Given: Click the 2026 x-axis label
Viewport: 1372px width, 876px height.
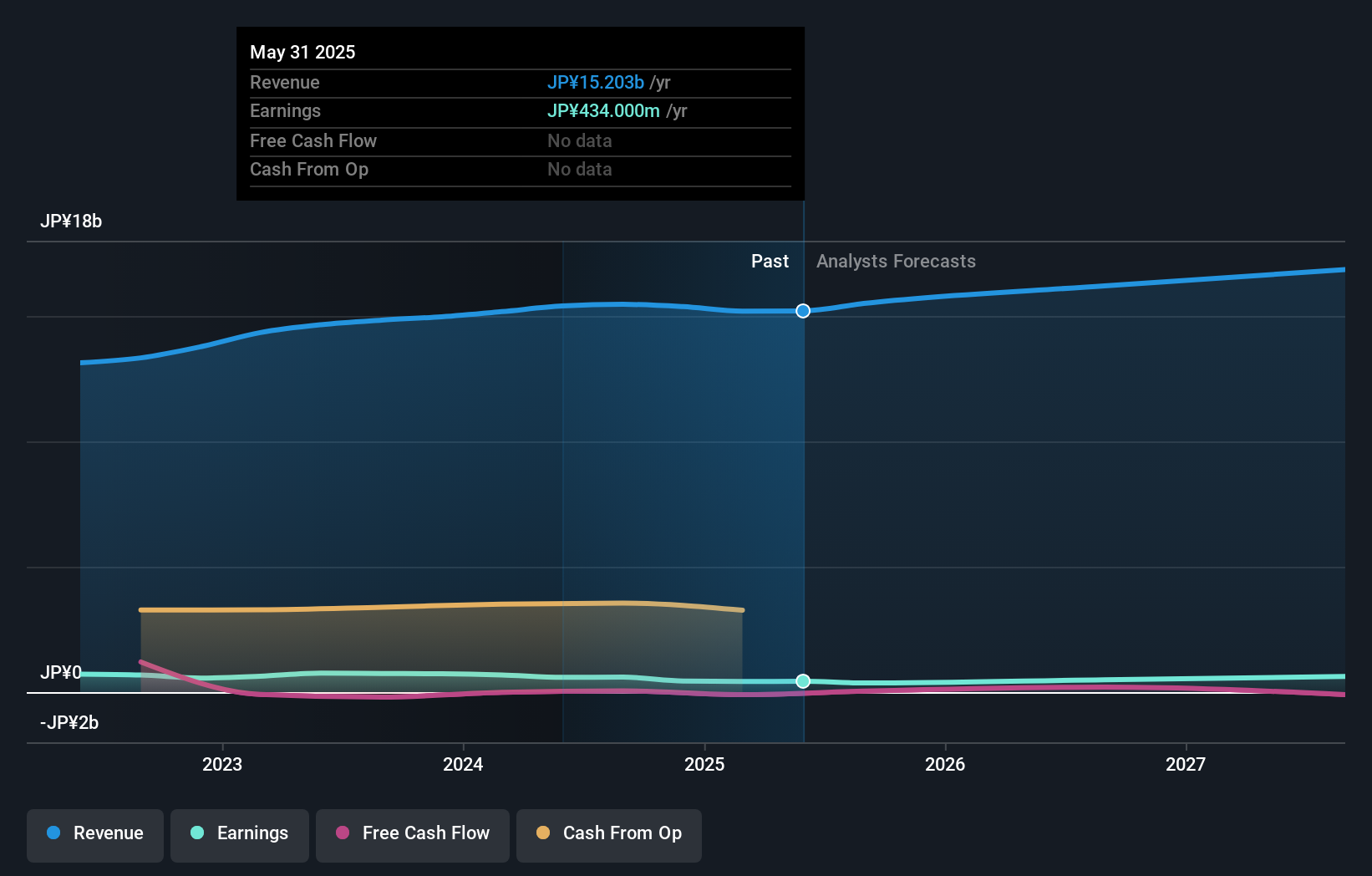Looking at the screenshot, I should pos(945,764).
